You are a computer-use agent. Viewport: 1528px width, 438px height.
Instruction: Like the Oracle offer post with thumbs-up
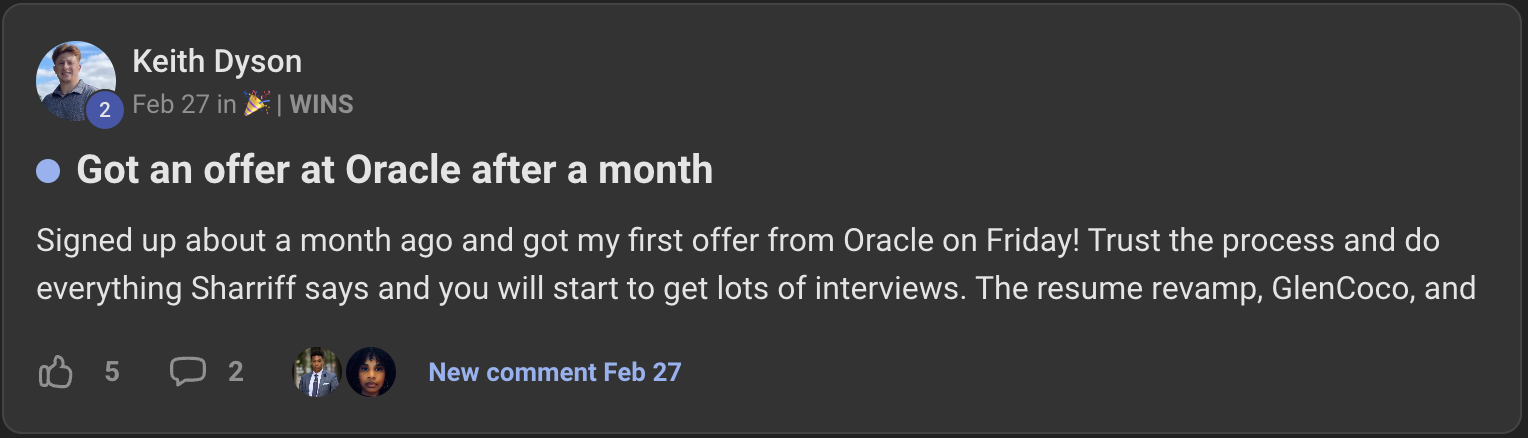(56, 373)
